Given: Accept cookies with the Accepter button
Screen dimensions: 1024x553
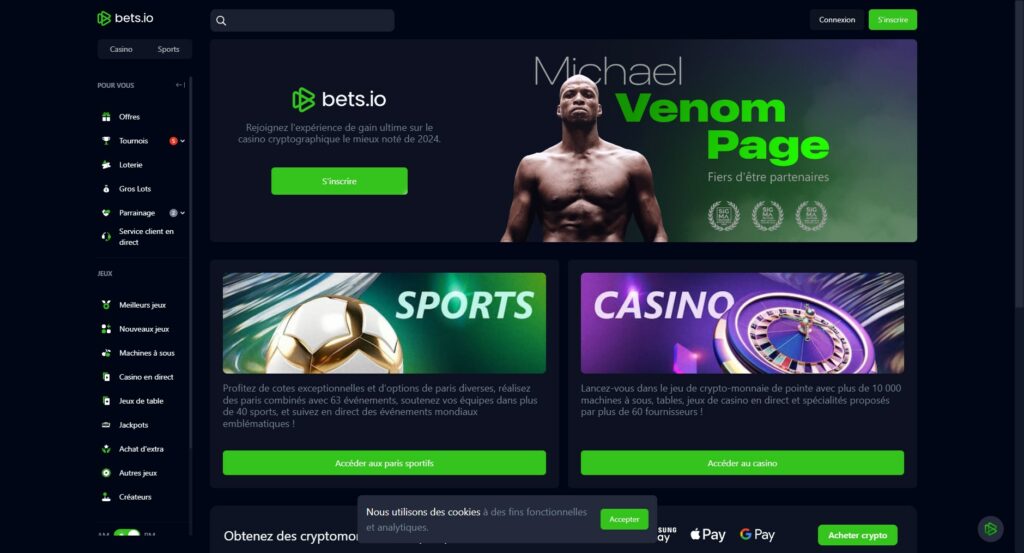Looking at the screenshot, I should point(624,519).
